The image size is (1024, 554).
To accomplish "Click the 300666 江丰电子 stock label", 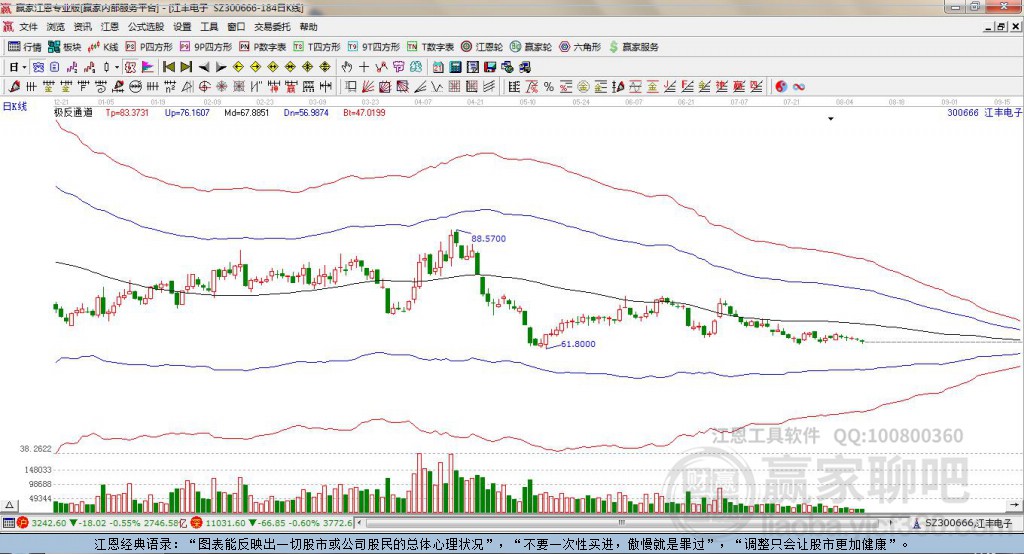I will (984, 112).
